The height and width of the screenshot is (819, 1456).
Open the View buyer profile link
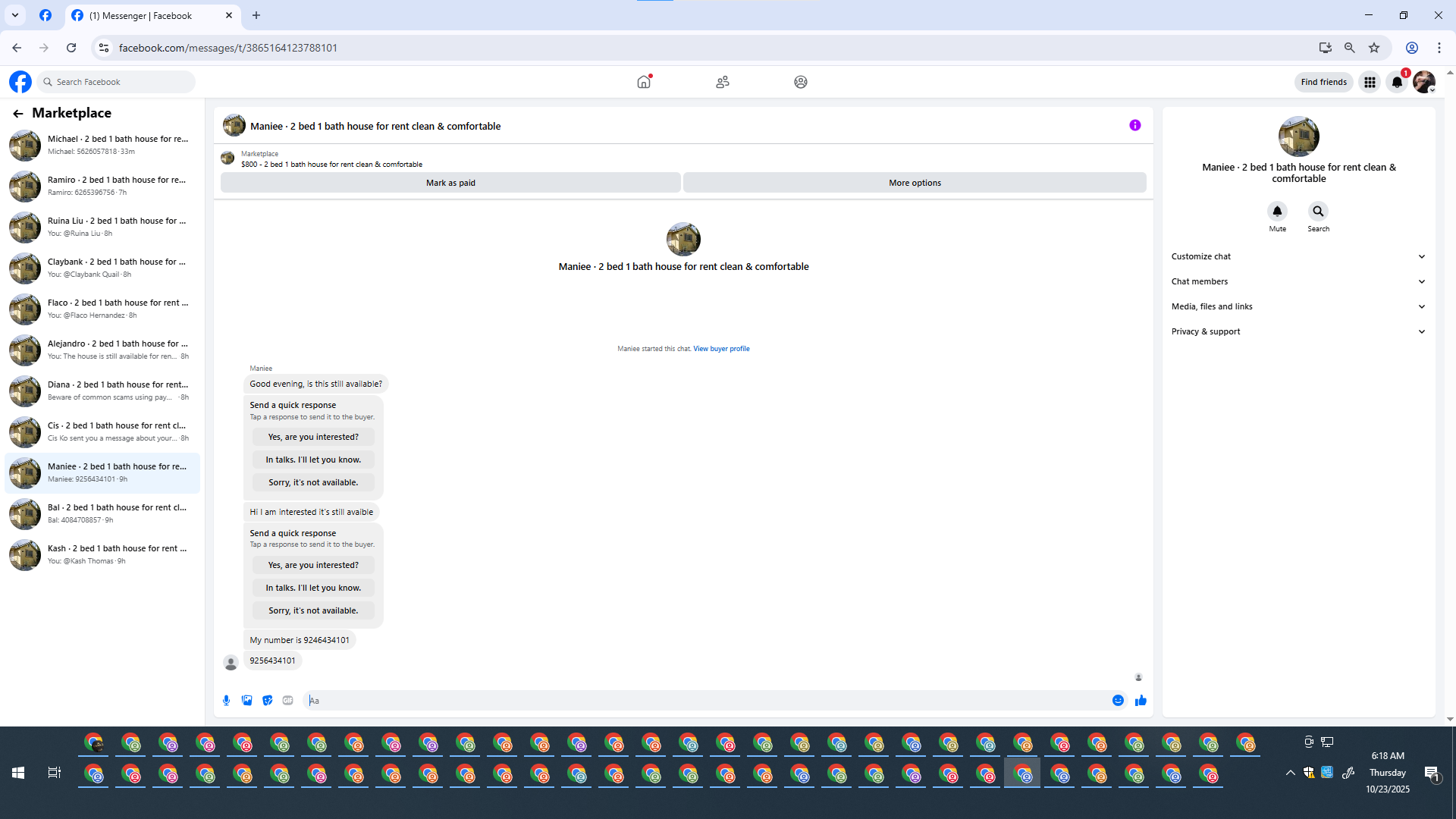coord(721,349)
